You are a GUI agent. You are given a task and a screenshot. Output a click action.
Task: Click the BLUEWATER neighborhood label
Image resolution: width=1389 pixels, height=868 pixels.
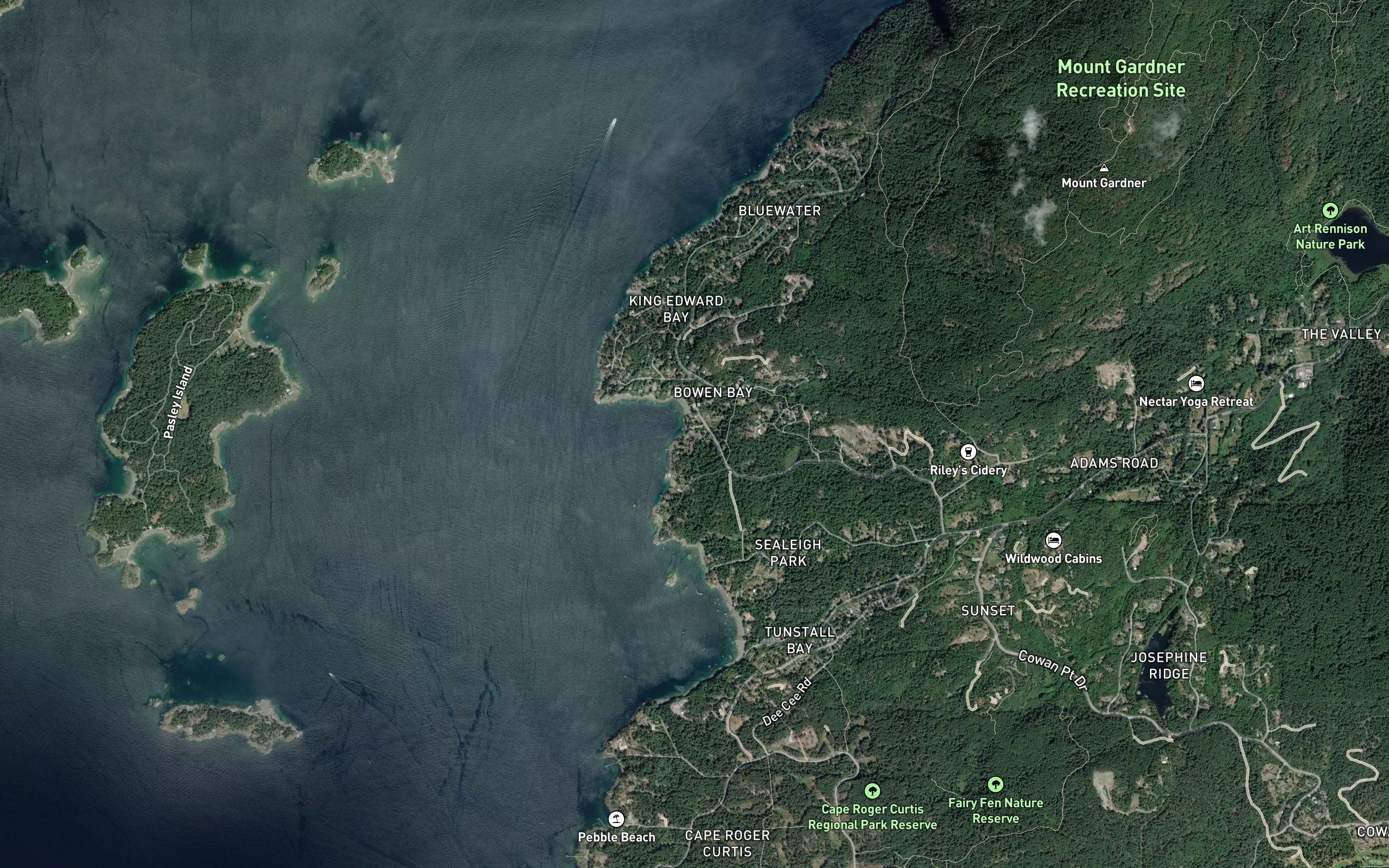coord(780,210)
